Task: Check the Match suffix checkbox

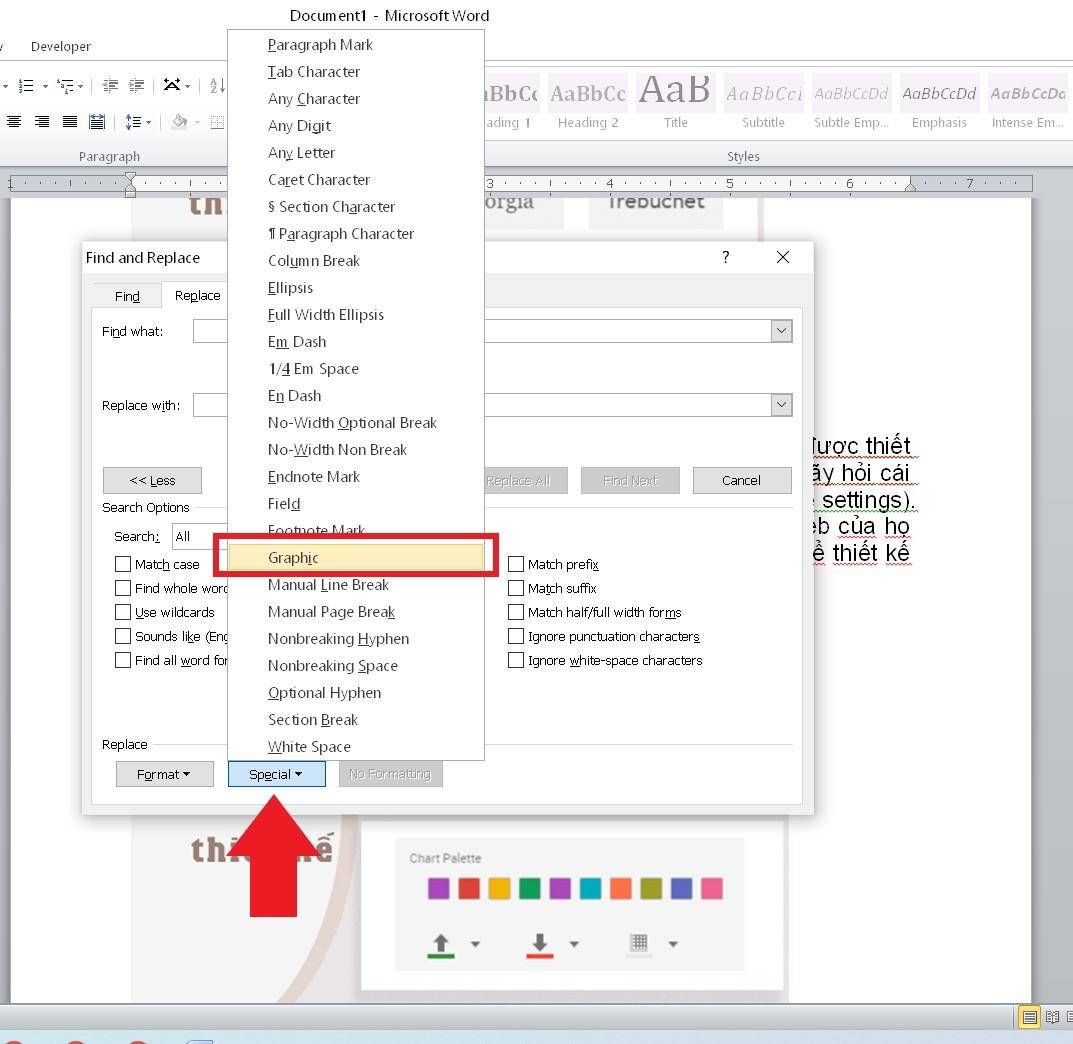Action: pyautogui.click(x=516, y=588)
